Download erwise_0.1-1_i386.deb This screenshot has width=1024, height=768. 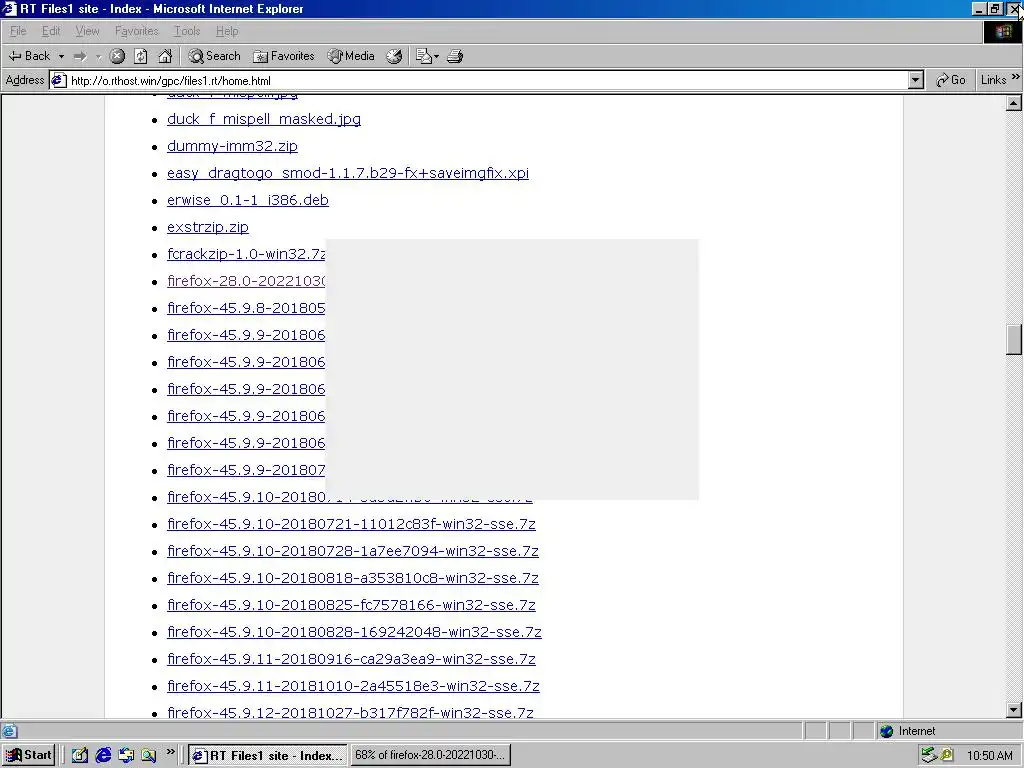pos(248,200)
